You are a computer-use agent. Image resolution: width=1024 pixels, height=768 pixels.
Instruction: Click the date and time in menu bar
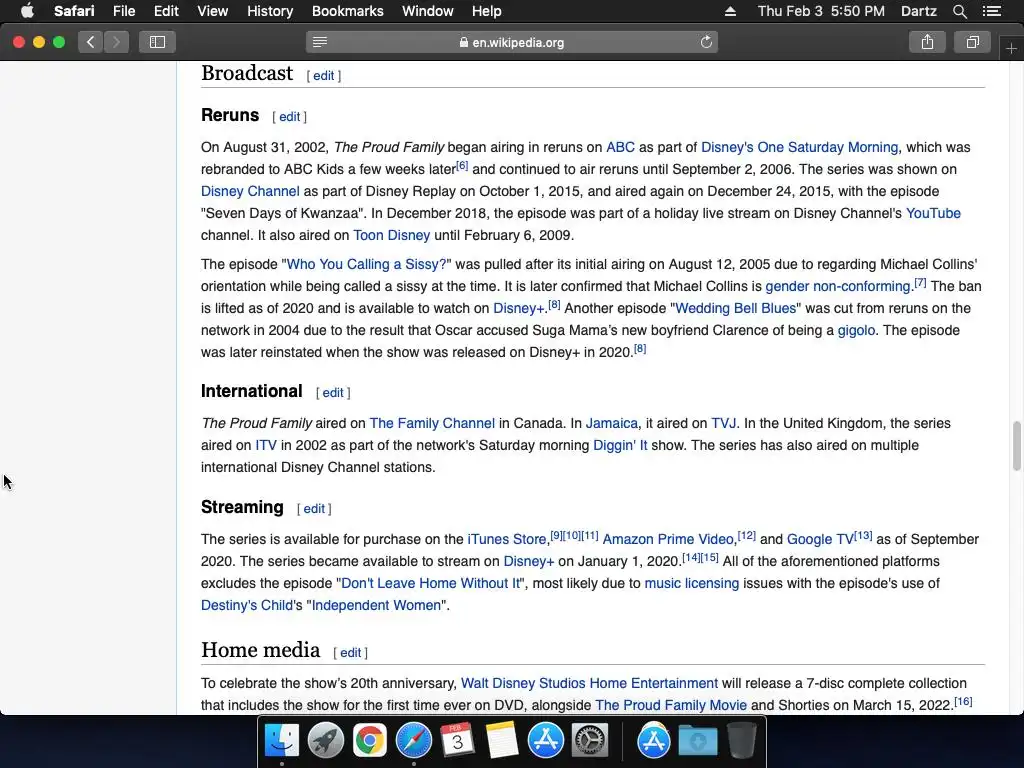tap(821, 11)
